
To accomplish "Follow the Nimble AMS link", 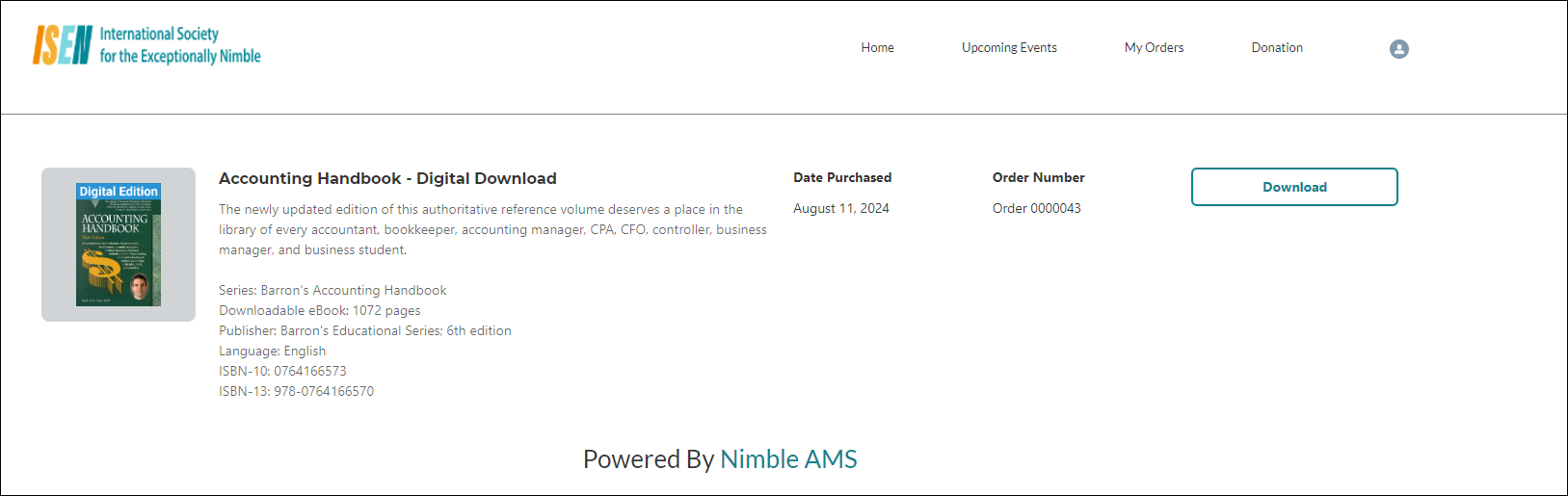I will pos(788,459).
